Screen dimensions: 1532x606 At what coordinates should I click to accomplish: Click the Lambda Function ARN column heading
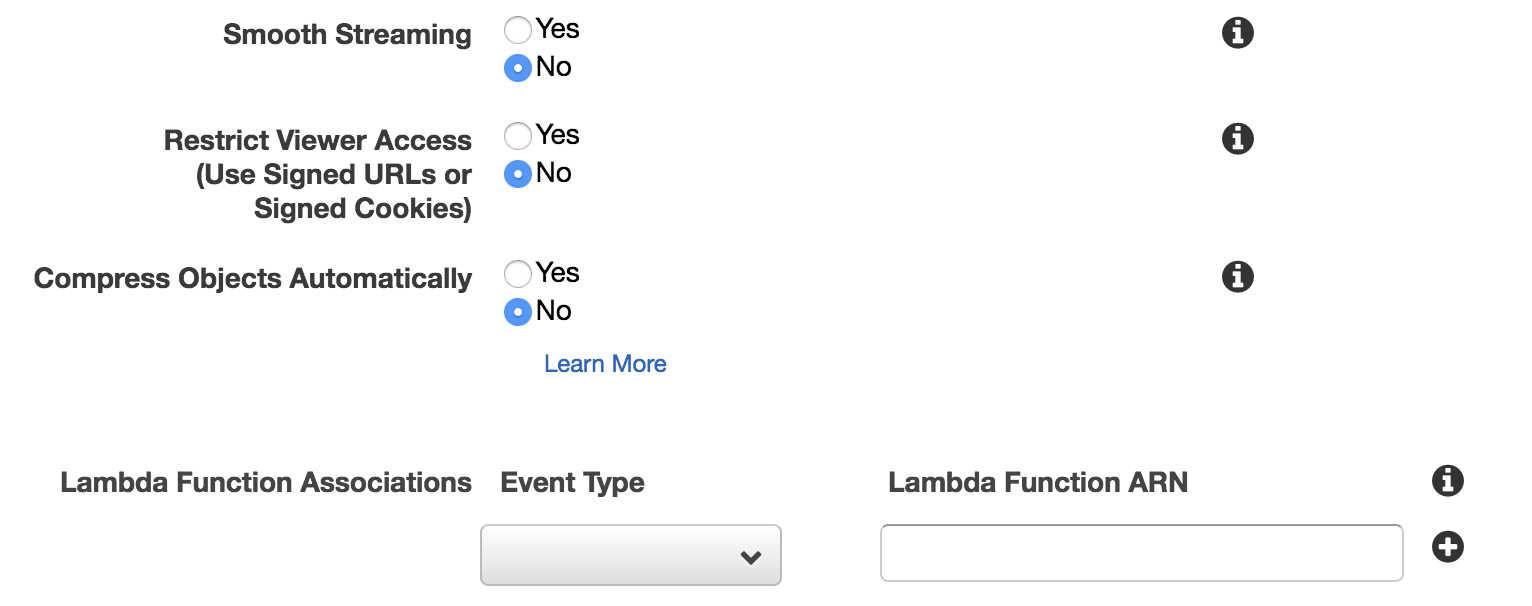(x=1037, y=483)
